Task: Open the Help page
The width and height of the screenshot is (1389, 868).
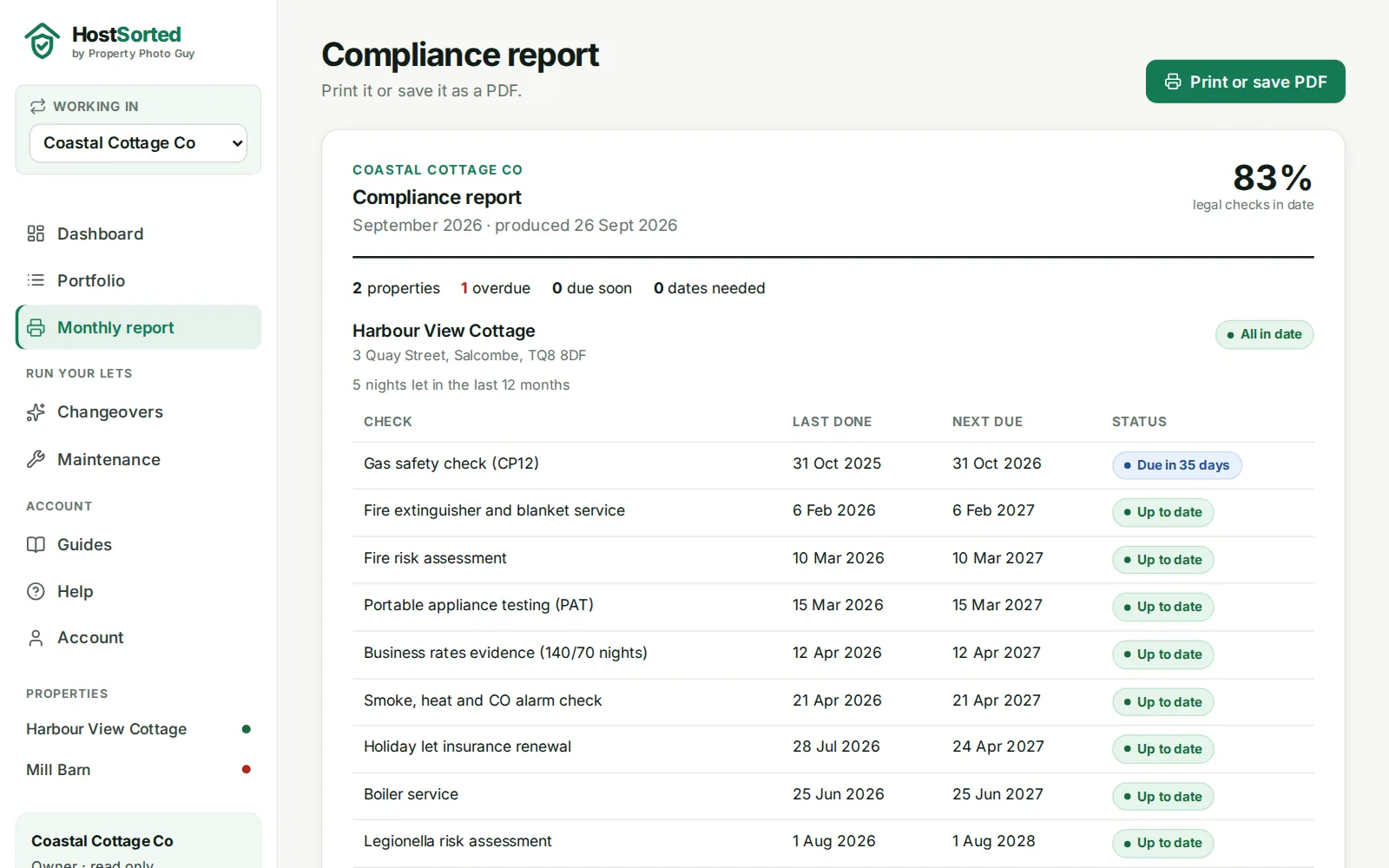Action: tap(138, 591)
